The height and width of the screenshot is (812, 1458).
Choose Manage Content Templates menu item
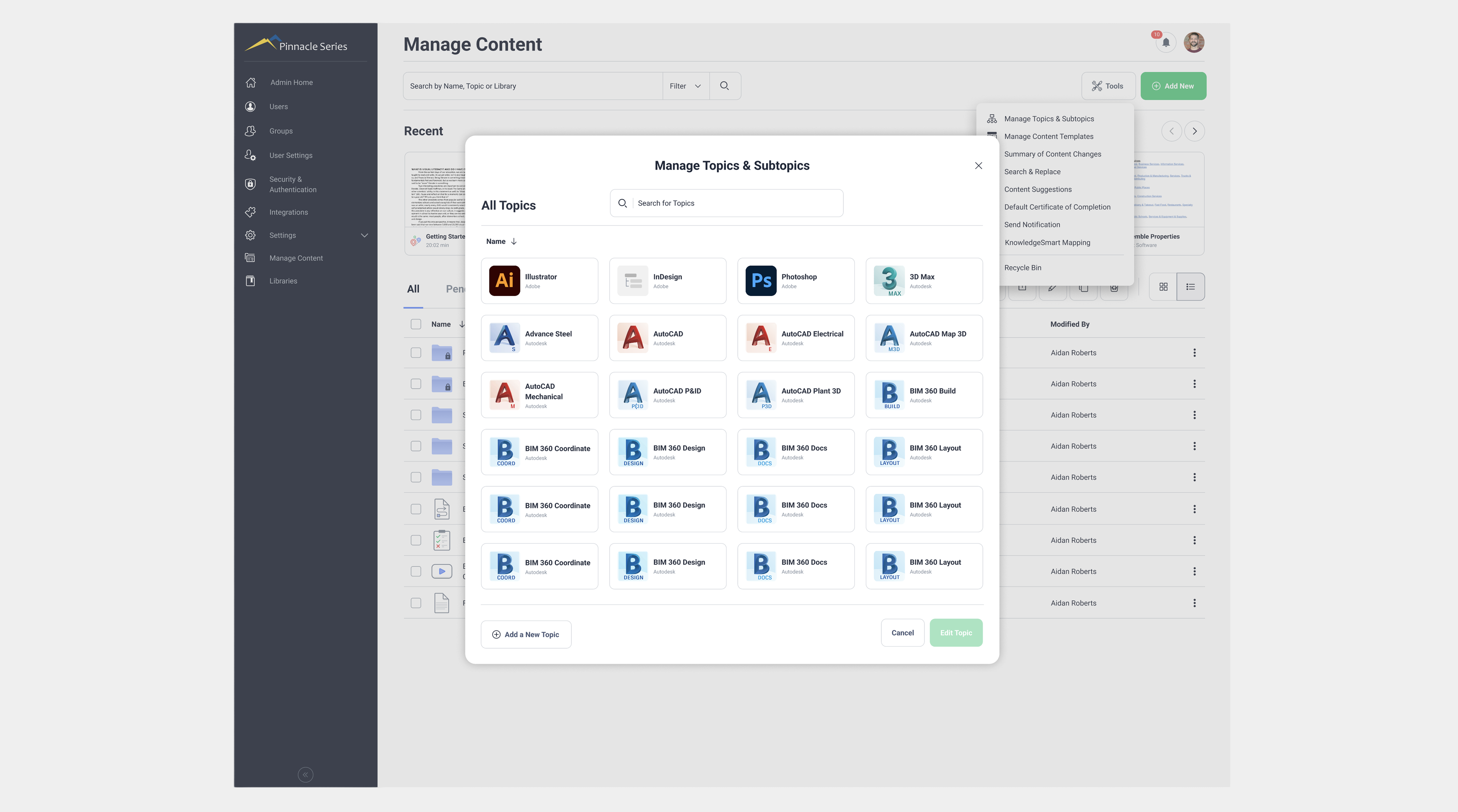1049,136
